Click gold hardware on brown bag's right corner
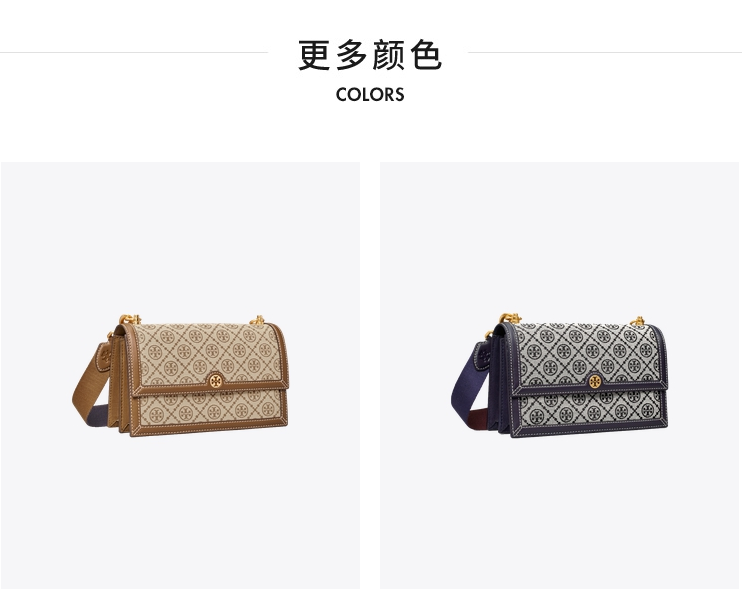This screenshot has width=742, height=591. click(x=258, y=320)
